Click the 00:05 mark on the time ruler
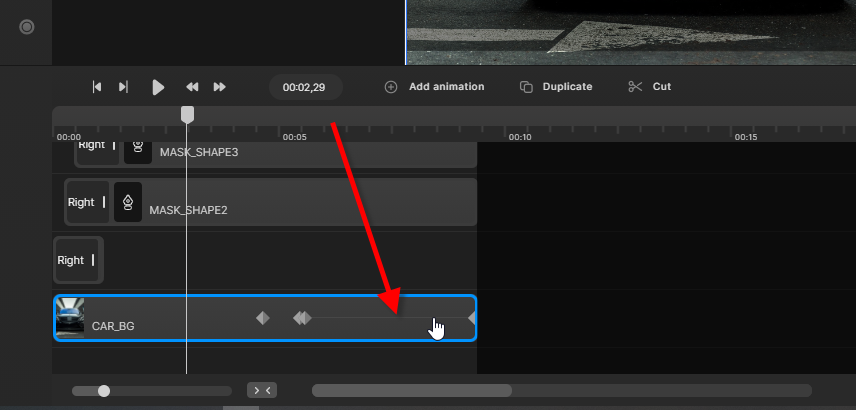The image size is (856, 410). [x=294, y=137]
